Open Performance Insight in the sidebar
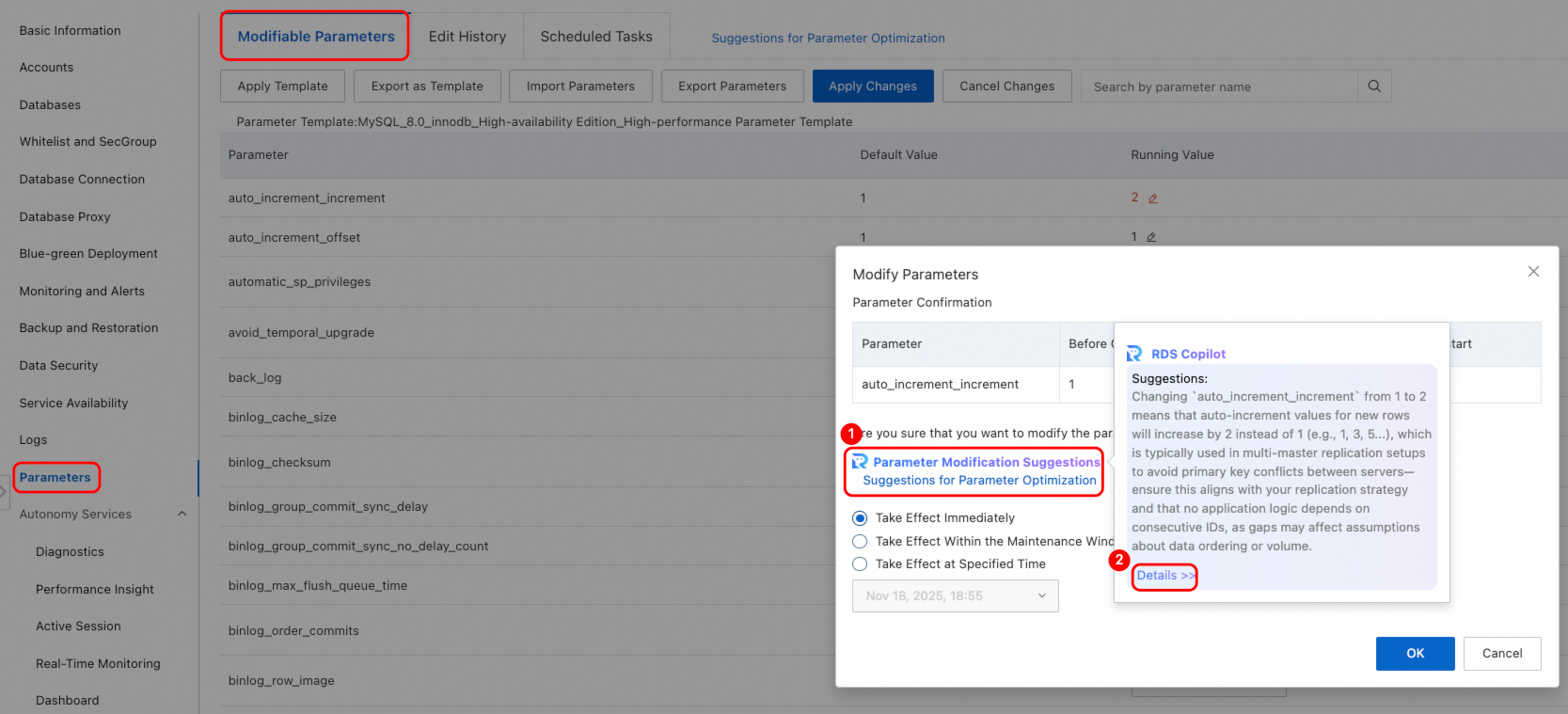The image size is (1568, 714). coord(95,590)
